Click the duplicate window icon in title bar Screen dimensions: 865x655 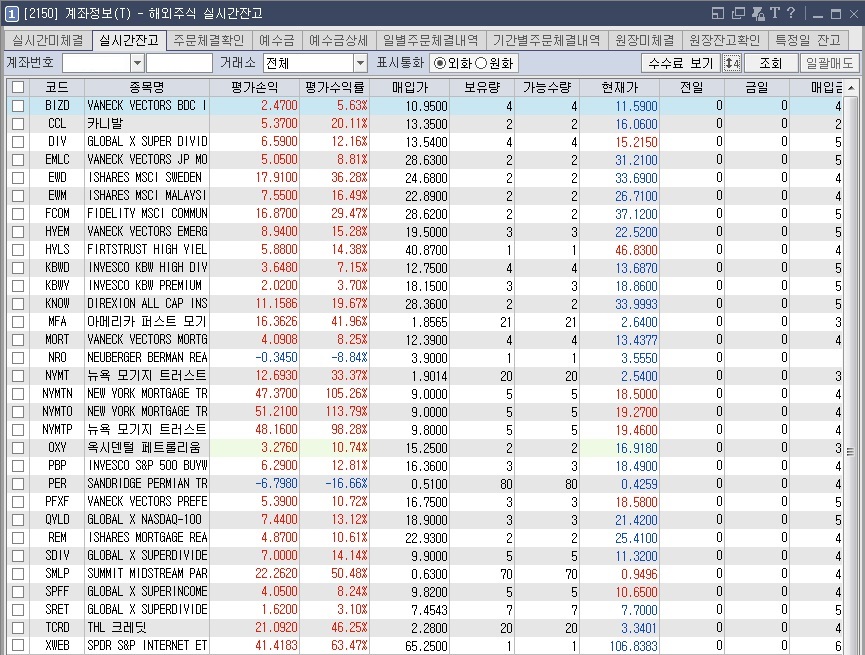738,13
